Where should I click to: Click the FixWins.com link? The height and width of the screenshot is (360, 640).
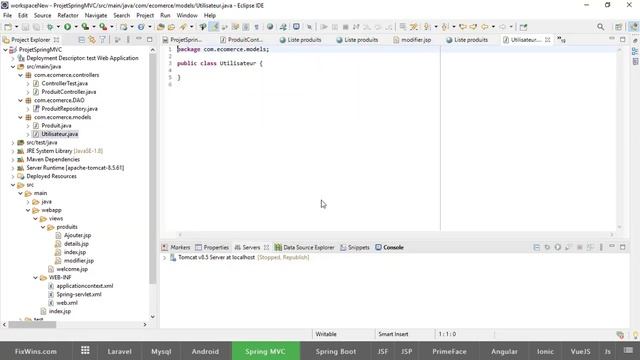pos(36,351)
